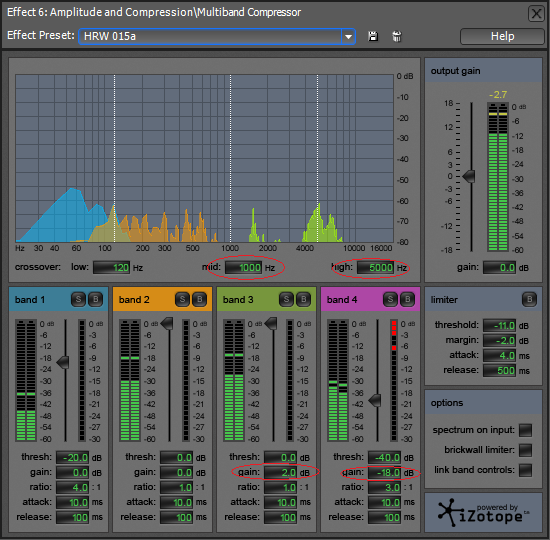Click band 1 thresh value field

click(73, 458)
